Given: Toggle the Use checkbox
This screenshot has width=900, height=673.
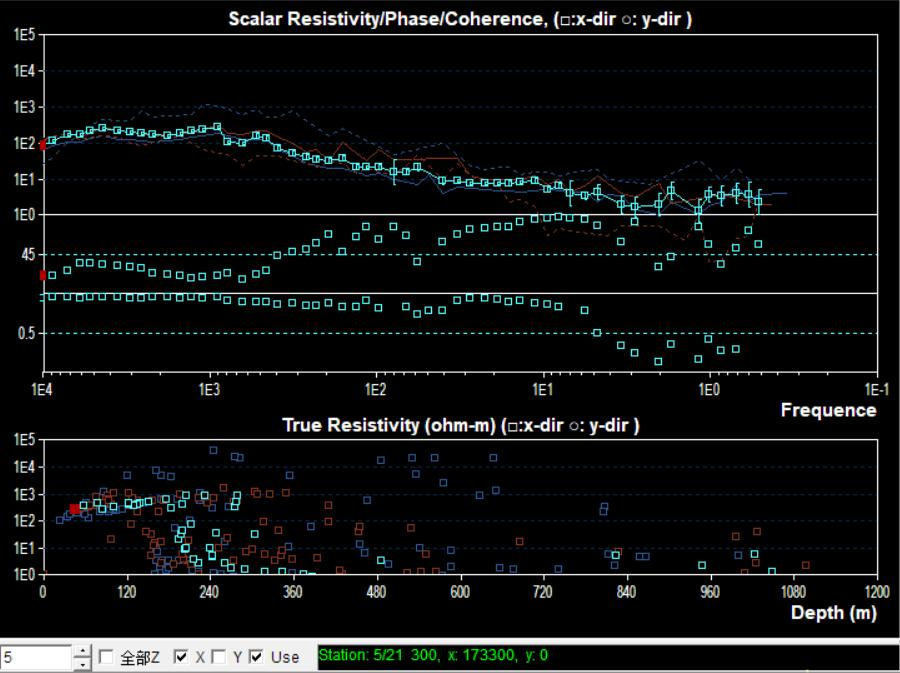Looking at the screenshot, I should coord(257,657).
